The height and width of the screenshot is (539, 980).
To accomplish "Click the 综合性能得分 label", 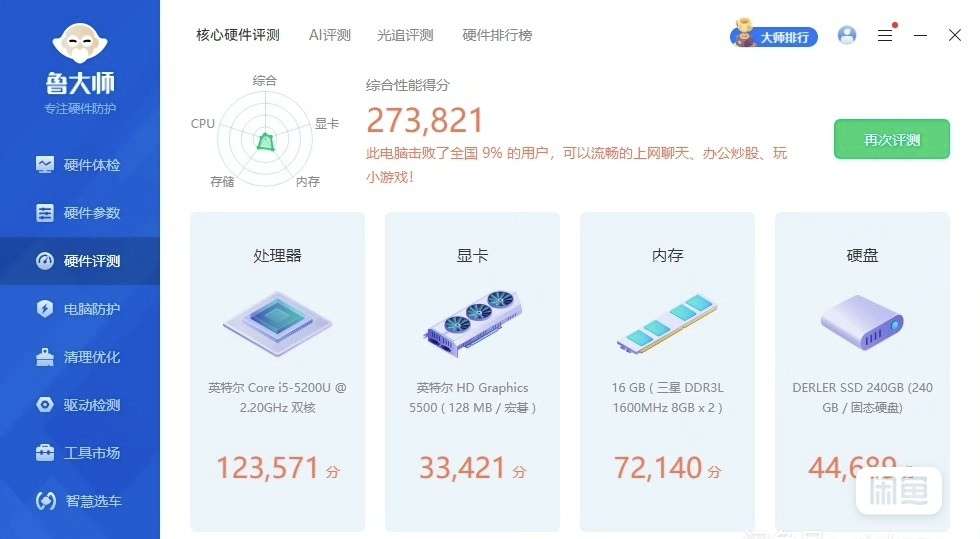I will coord(408,85).
